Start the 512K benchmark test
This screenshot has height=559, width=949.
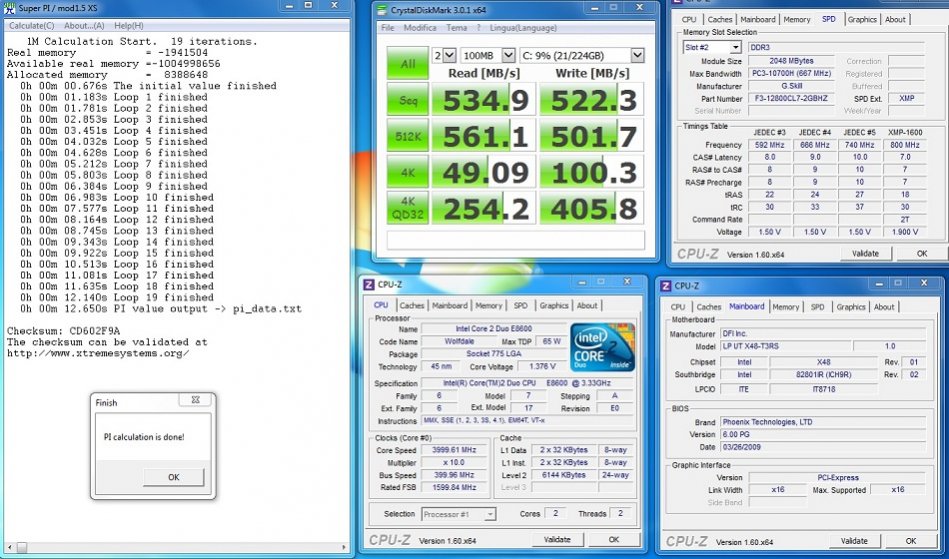pyautogui.click(x=407, y=136)
